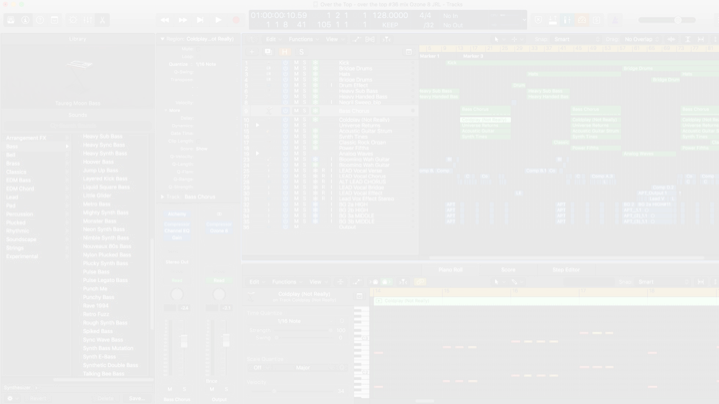The image size is (719, 404).
Task: Switch to Score tab
Action: point(508,270)
